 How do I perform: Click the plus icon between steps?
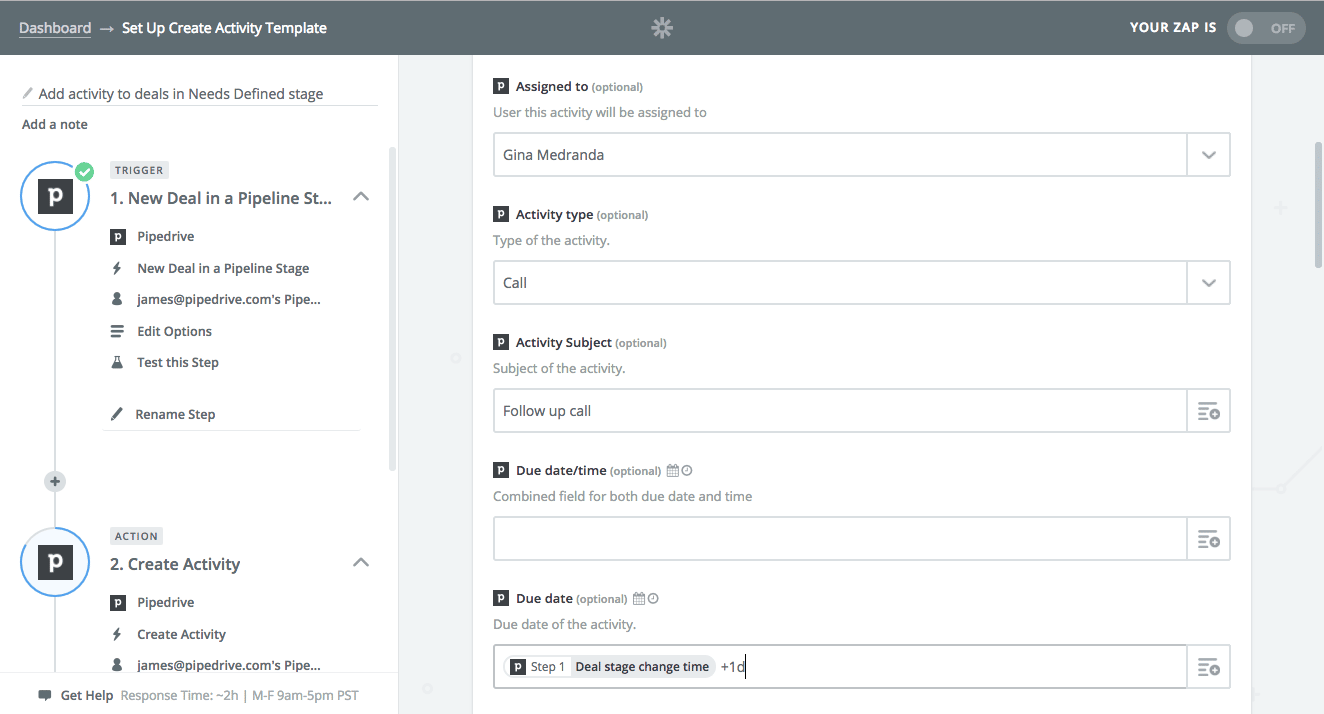[55, 481]
